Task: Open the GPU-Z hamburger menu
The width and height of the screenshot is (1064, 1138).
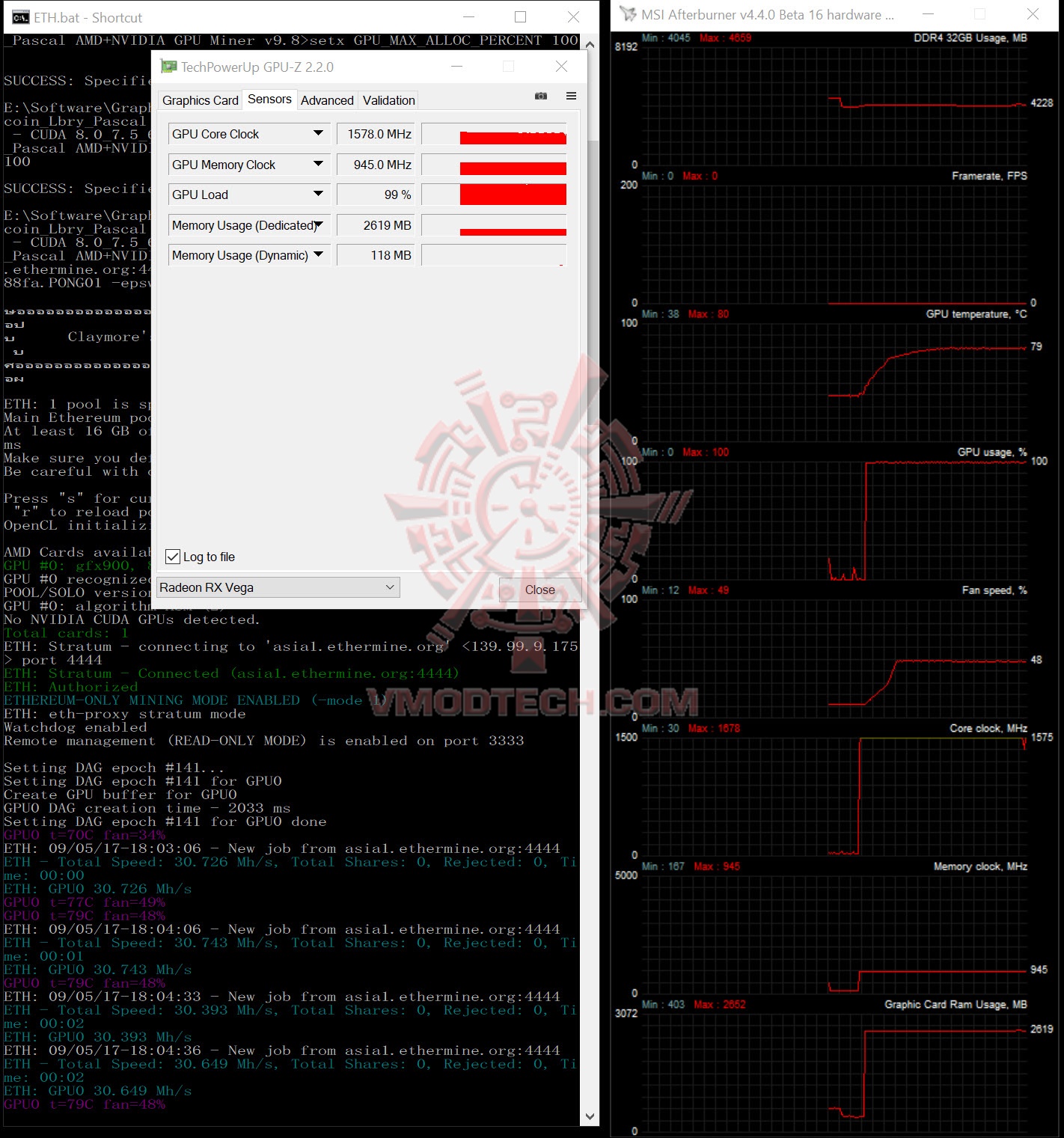Action: point(571,96)
